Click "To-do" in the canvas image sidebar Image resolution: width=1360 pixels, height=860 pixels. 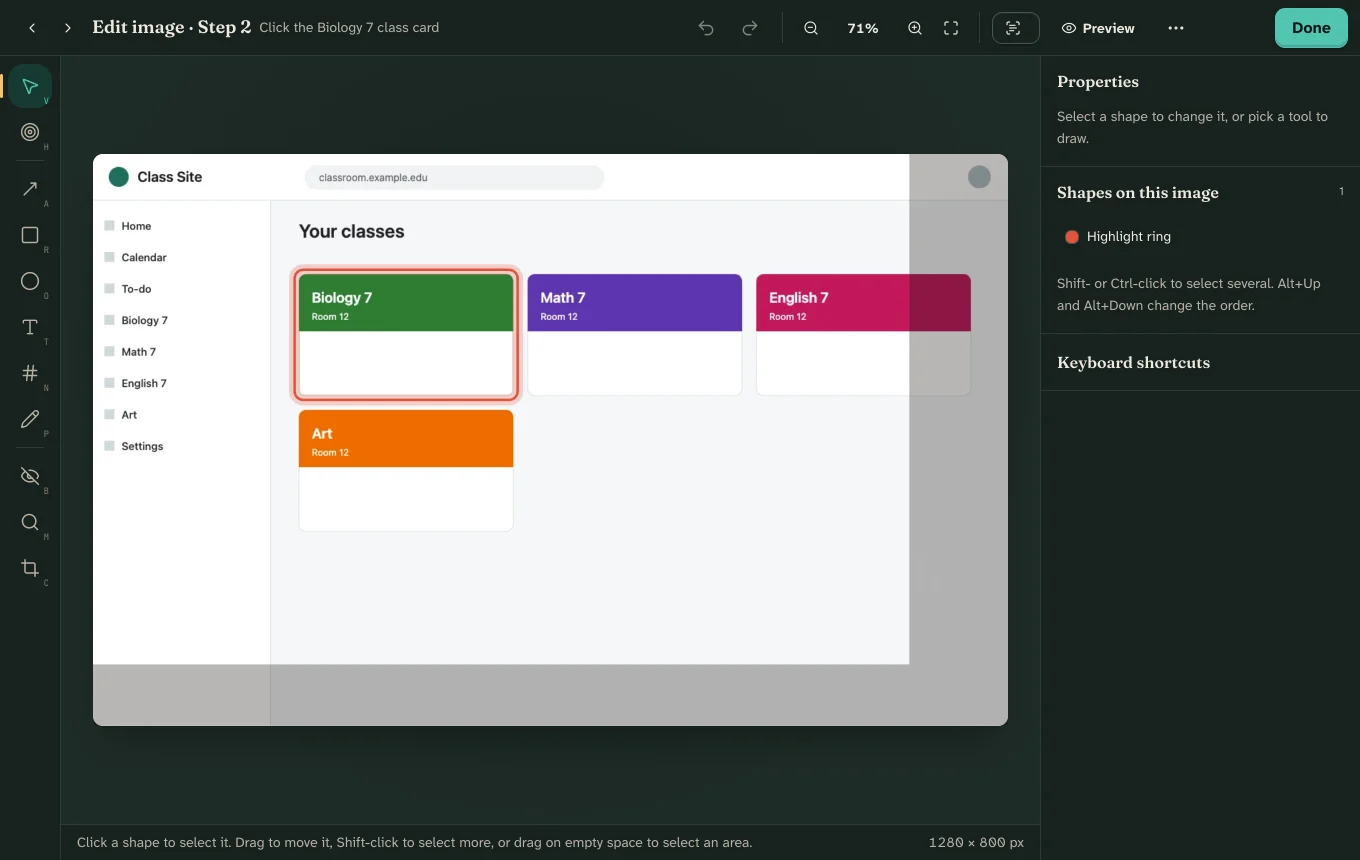[x=136, y=289]
